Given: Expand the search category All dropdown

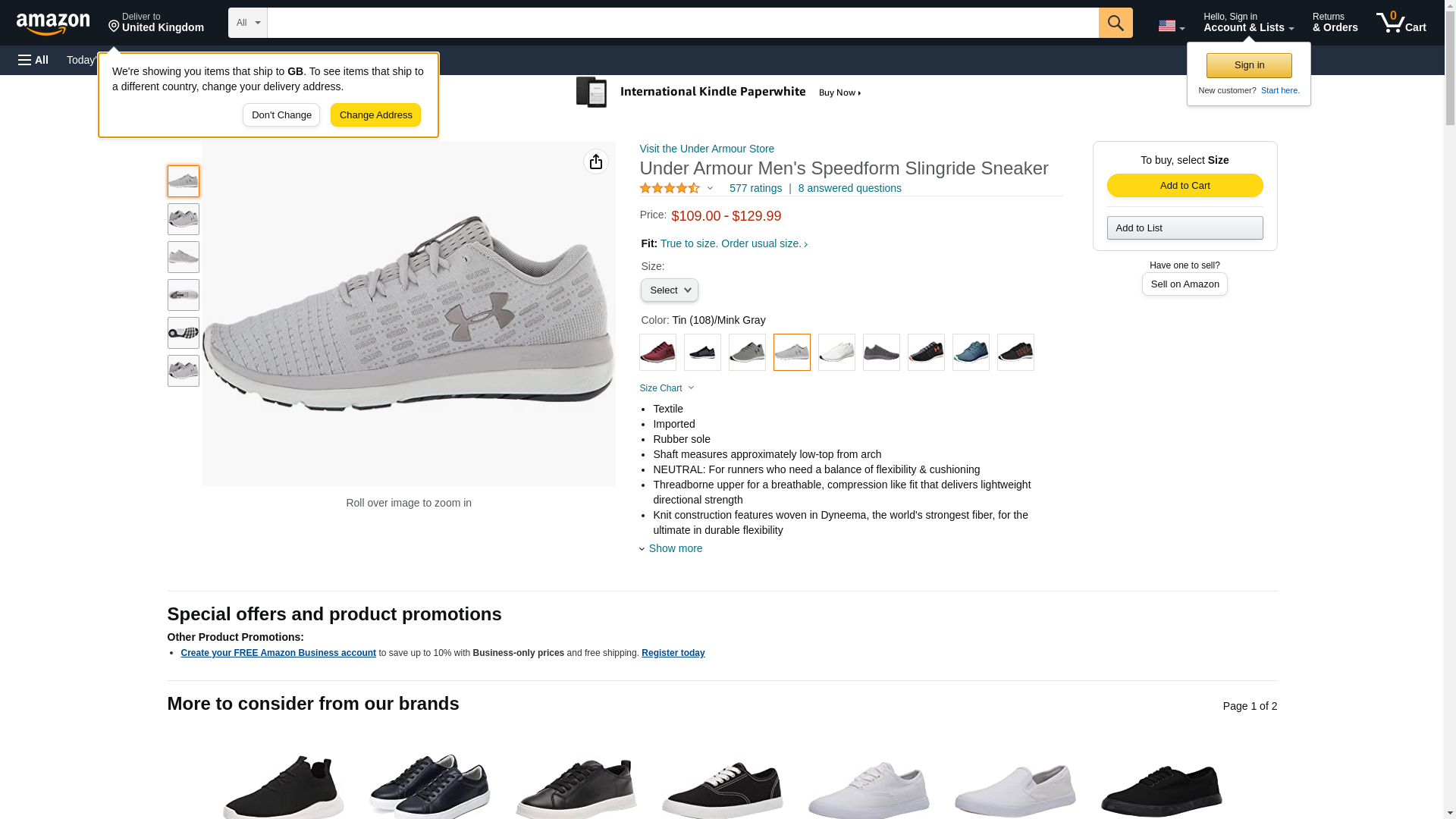Looking at the screenshot, I should [x=247, y=23].
